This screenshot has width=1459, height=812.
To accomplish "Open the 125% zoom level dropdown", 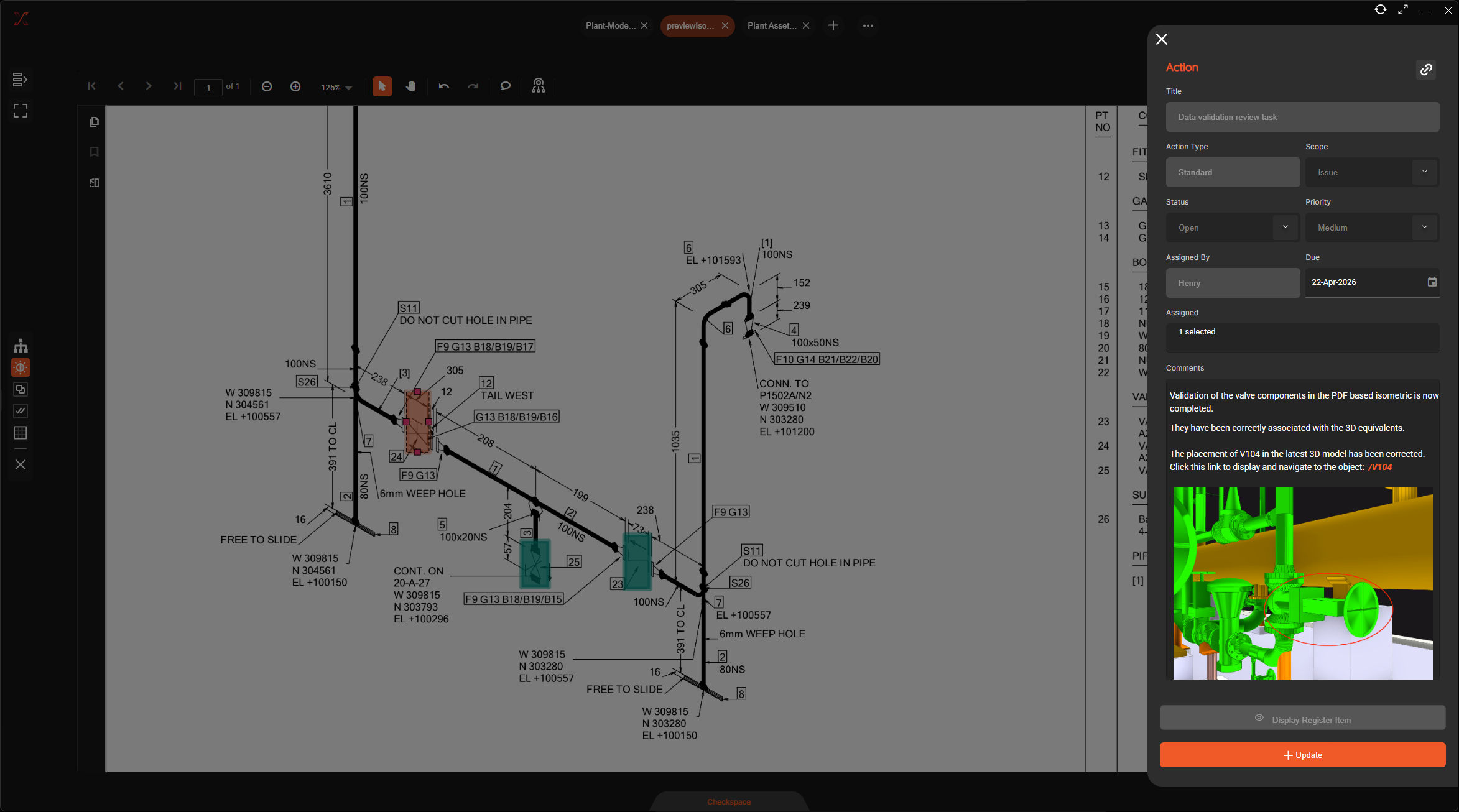I will pos(336,87).
